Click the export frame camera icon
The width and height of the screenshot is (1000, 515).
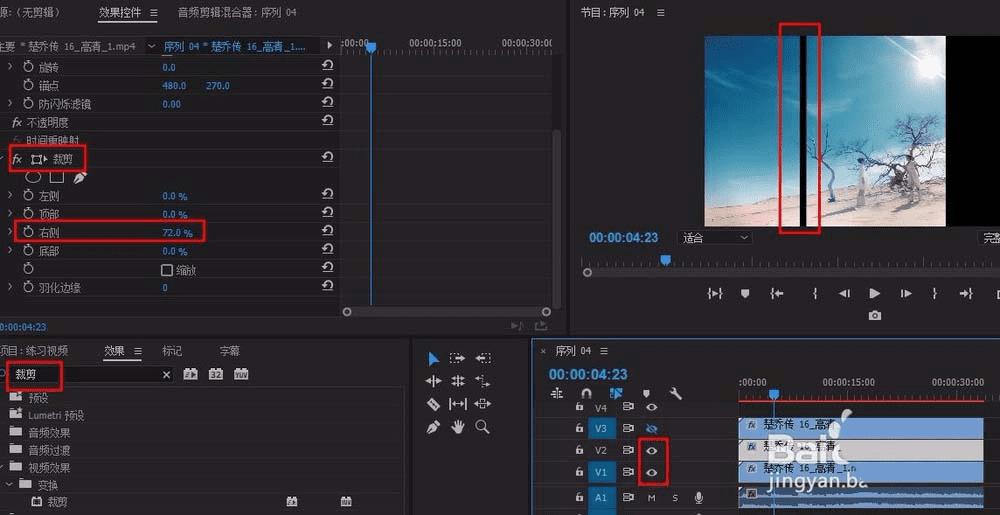pos(875,316)
